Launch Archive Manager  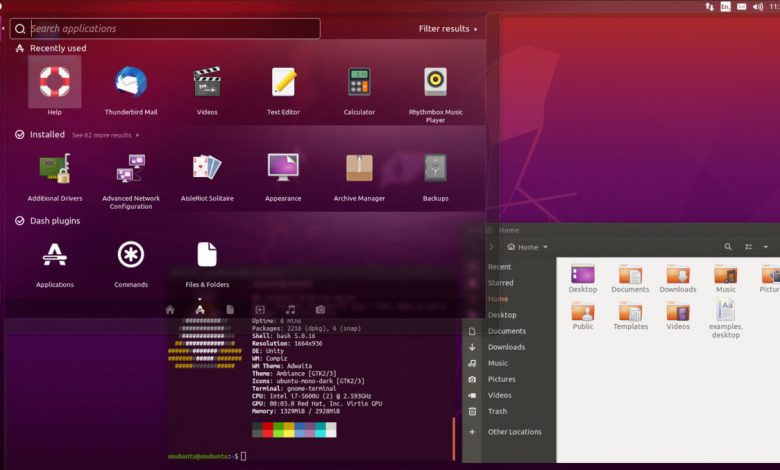(x=359, y=168)
